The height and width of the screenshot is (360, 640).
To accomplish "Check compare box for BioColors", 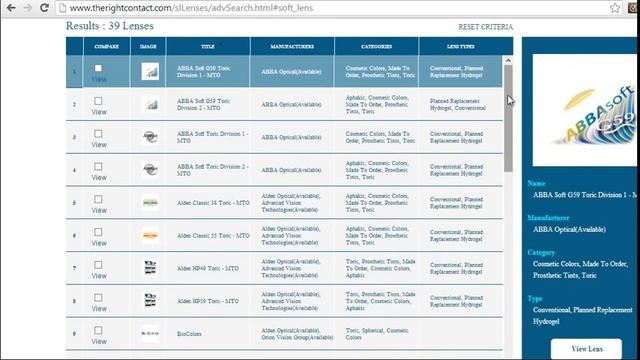I will pyautogui.click(x=98, y=330).
